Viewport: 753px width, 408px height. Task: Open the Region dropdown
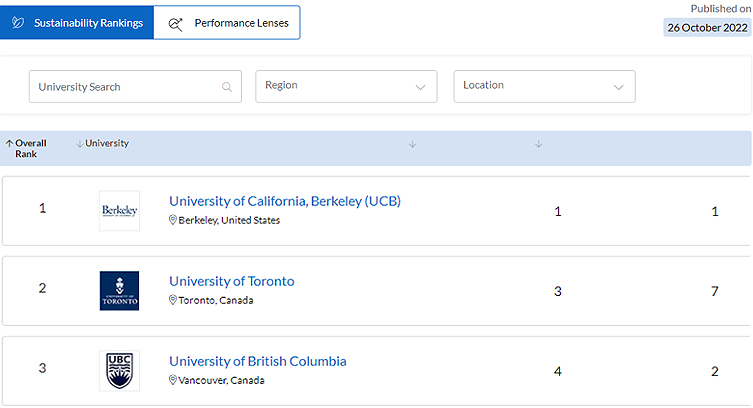346,86
